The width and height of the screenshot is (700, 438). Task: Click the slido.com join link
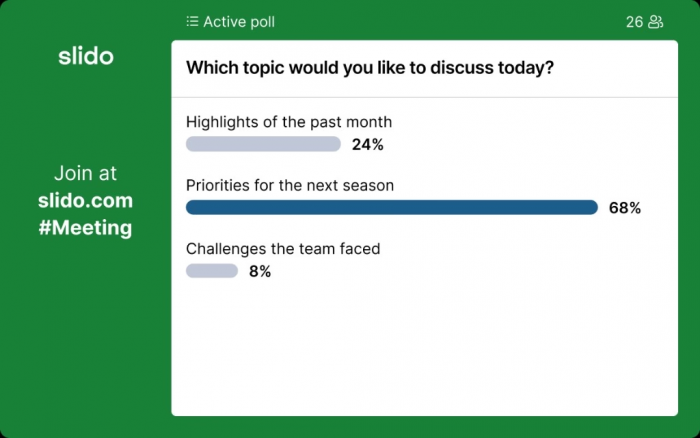(x=85, y=200)
